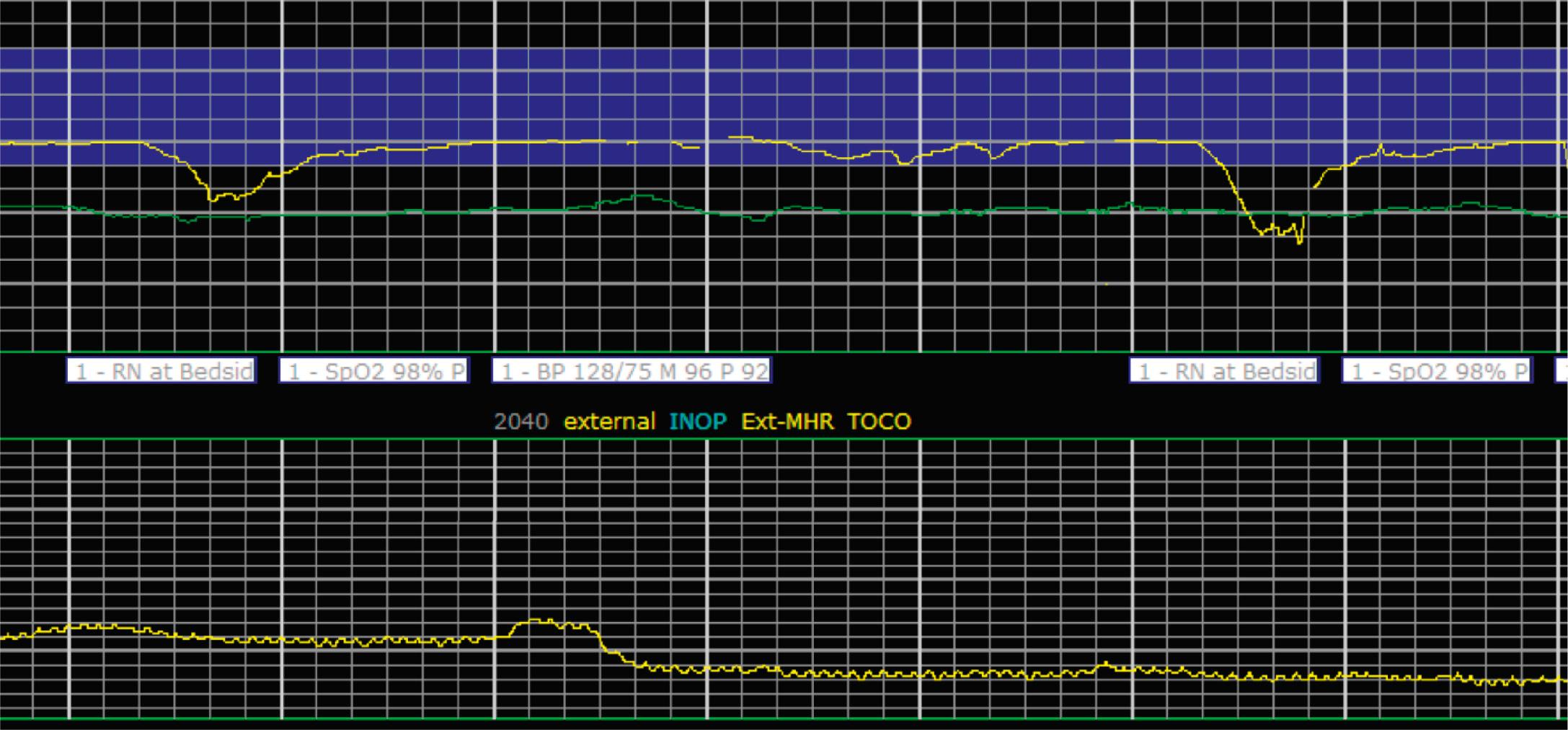Select the "1 - BP 128/75 M 96 P 92" annotation

[632, 370]
